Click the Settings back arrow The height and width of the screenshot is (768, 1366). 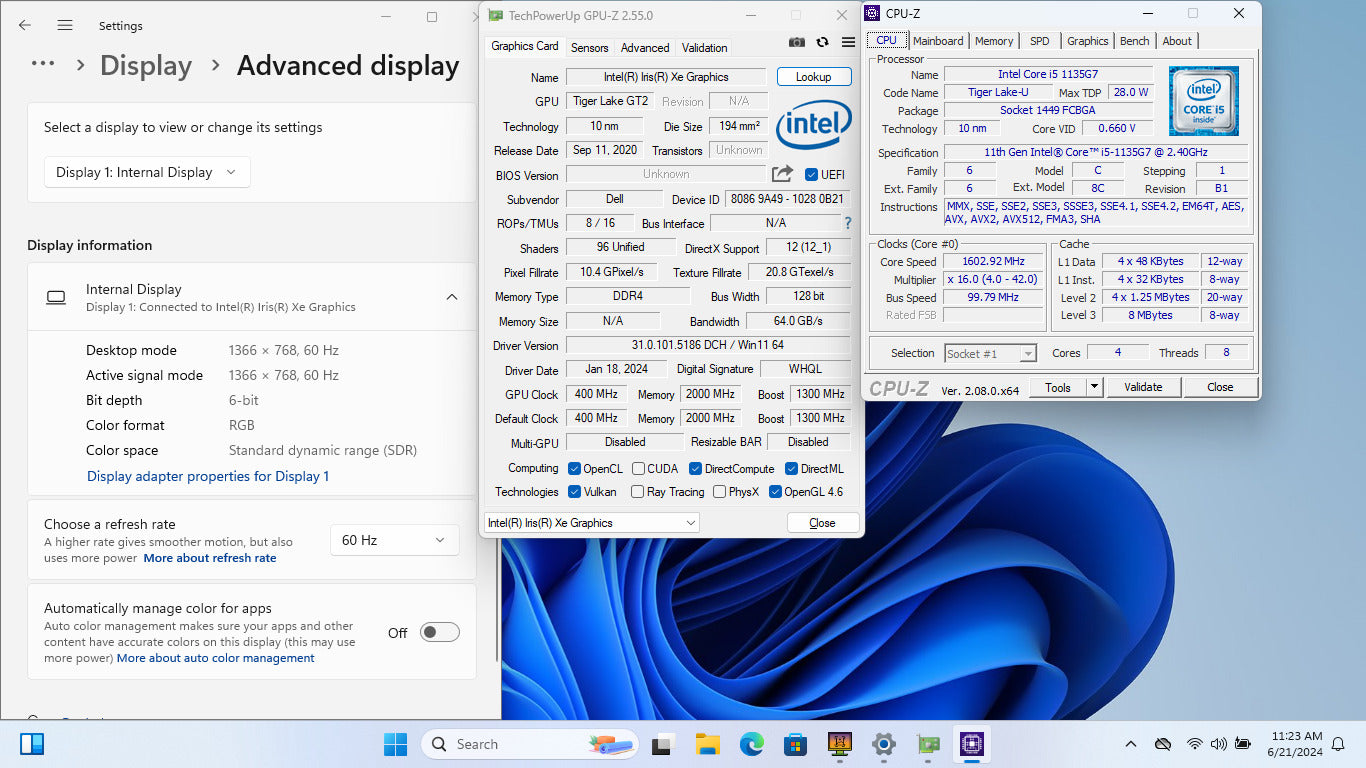25,26
